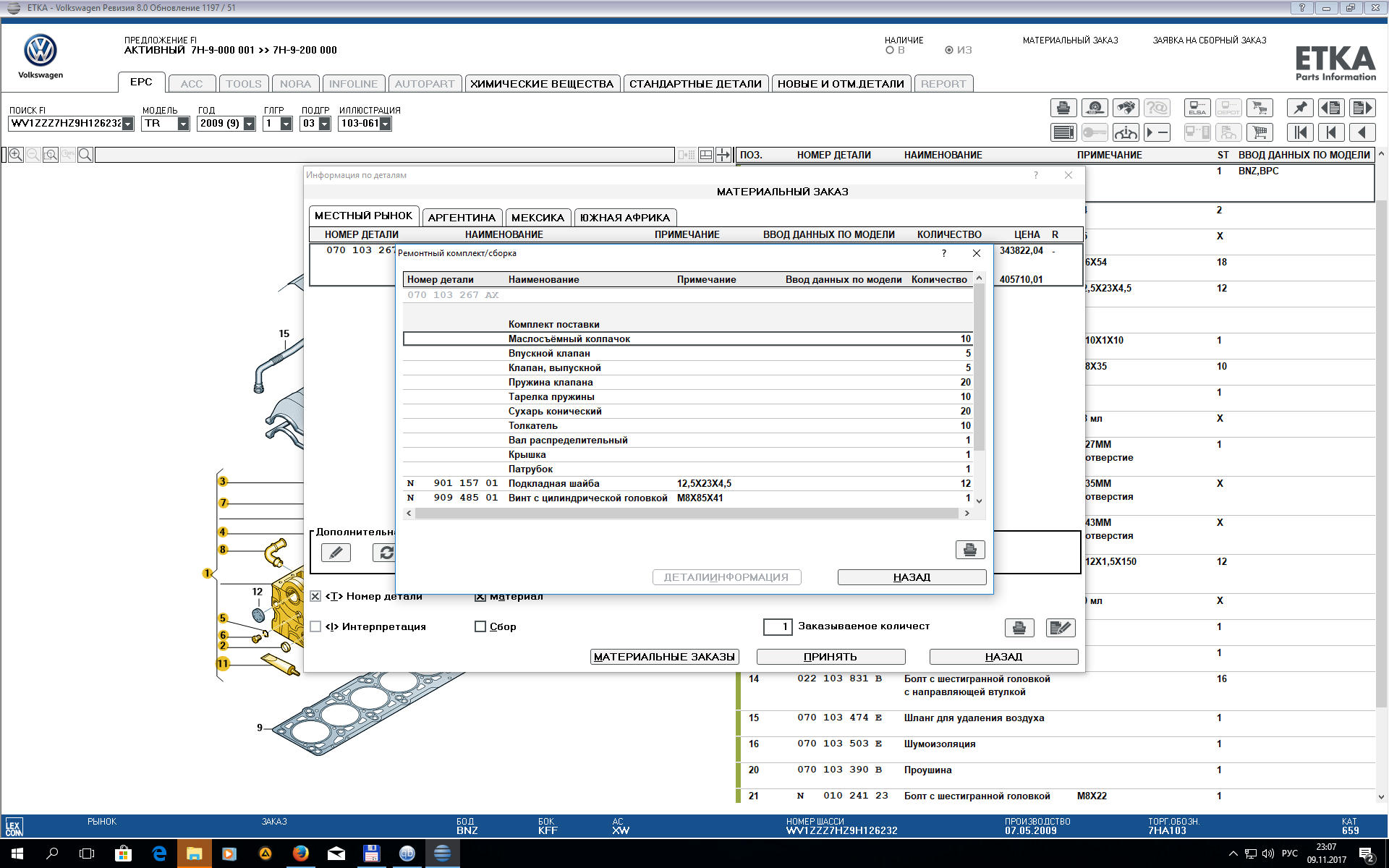The height and width of the screenshot is (868, 1389).
Task: Enable Интерпретация checkbox
Action: [x=315, y=626]
